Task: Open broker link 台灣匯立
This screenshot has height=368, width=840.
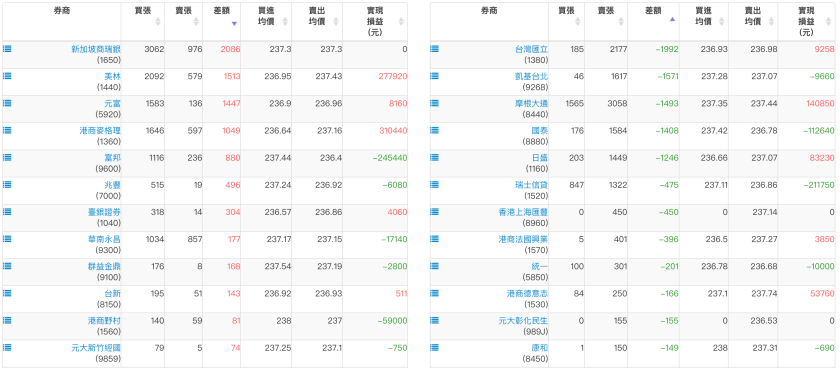Action: point(531,49)
